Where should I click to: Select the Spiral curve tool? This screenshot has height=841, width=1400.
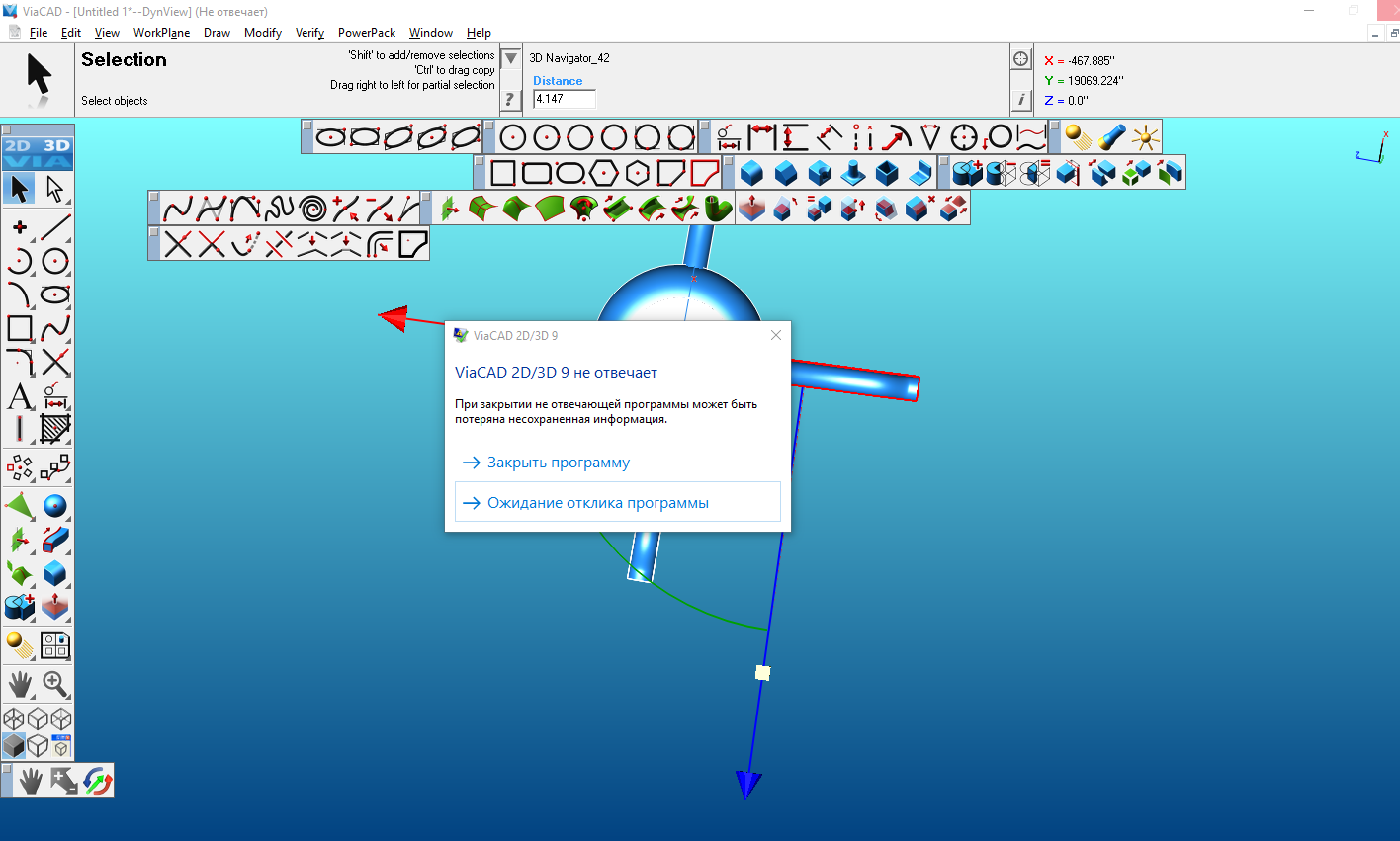point(312,209)
